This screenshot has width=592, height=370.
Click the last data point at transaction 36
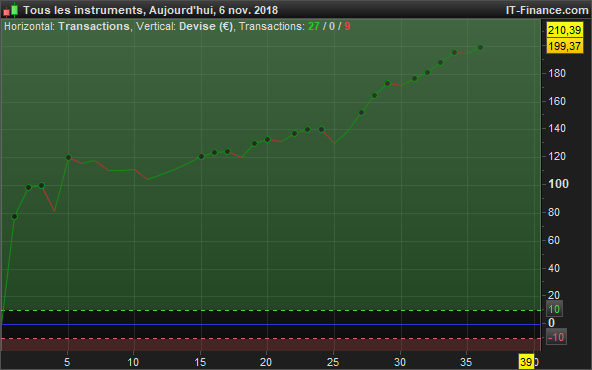pyautogui.click(x=480, y=47)
